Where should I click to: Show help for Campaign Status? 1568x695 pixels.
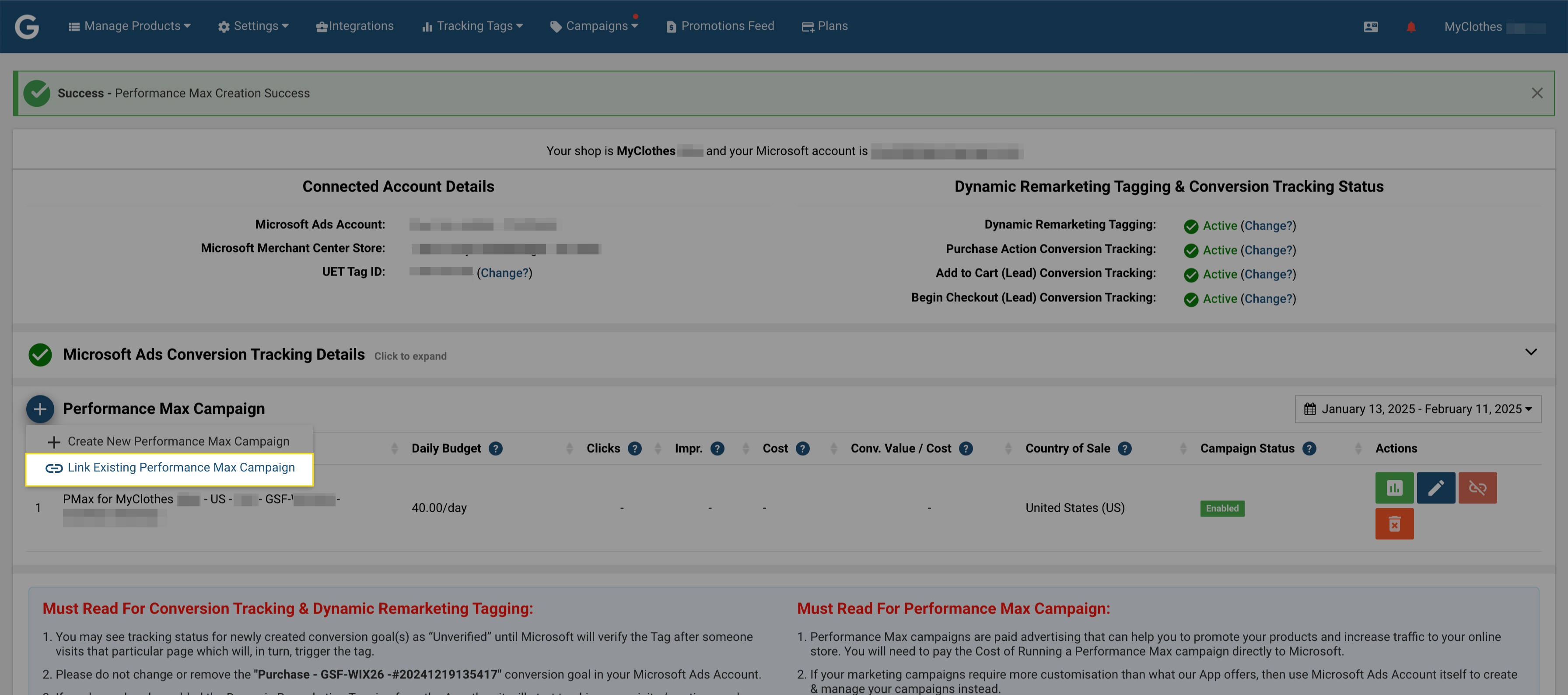coord(1309,448)
